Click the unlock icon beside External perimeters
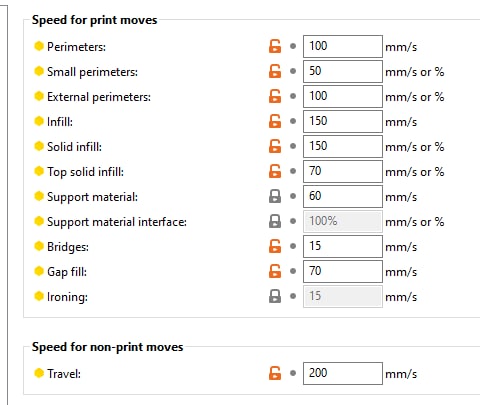This screenshot has height=405, width=480. [275, 96]
